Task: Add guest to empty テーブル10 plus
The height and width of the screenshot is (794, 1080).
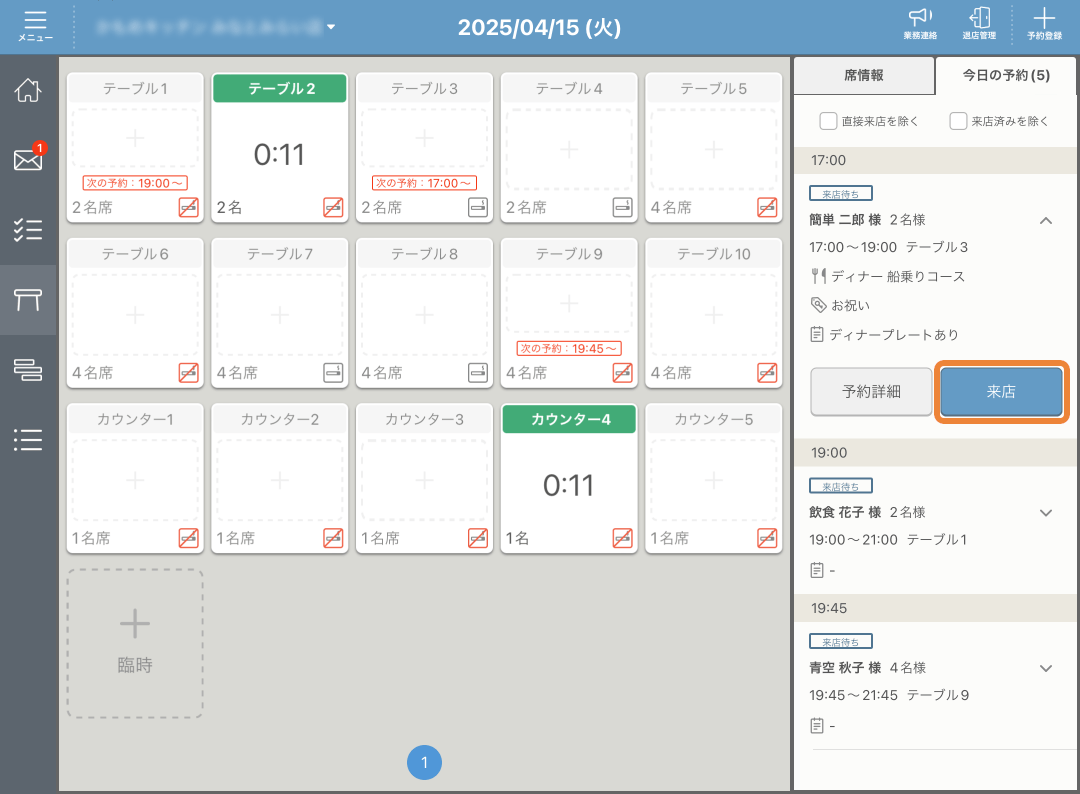Action: coord(714,315)
